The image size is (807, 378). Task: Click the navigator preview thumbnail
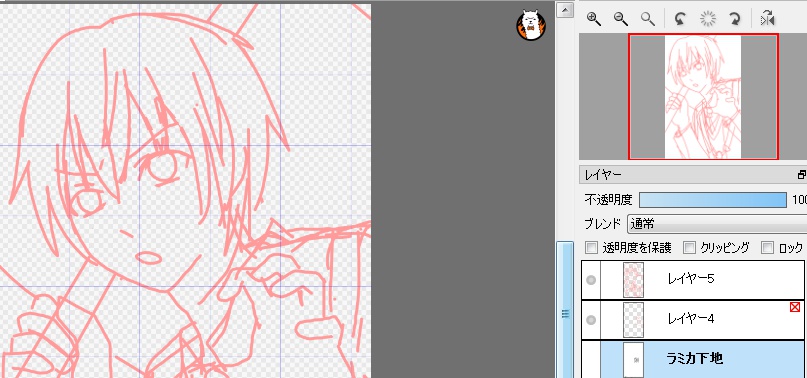pyautogui.click(x=703, y=97)
